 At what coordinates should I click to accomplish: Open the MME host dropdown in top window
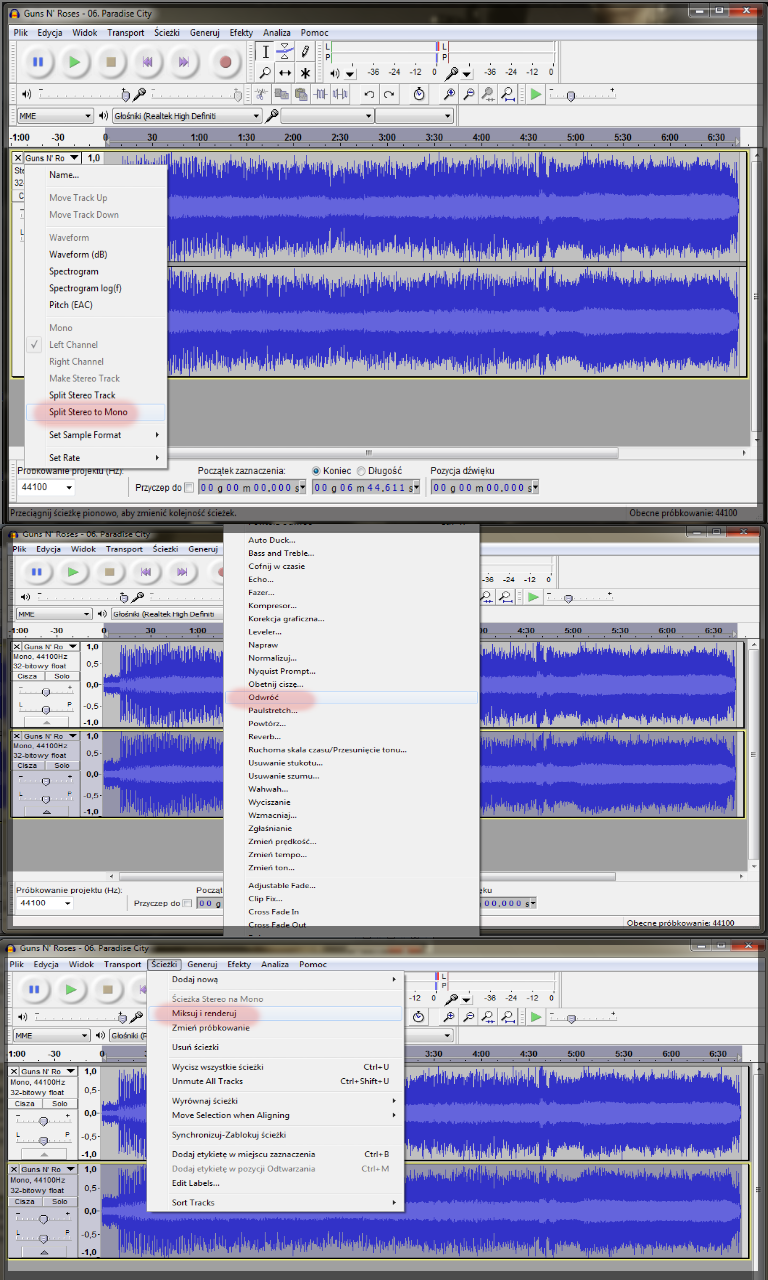(55, 116)
